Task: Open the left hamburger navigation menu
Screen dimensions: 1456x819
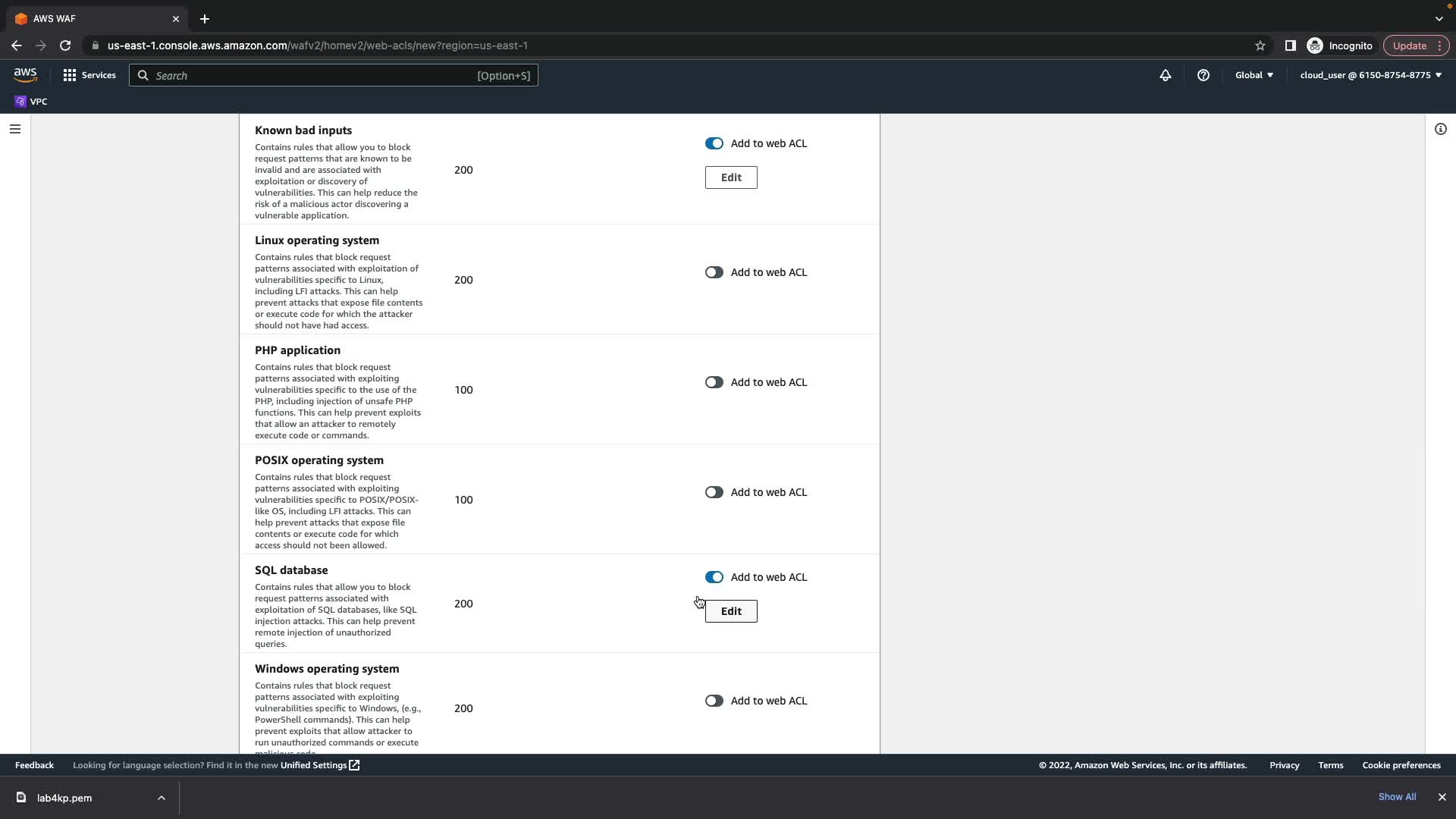Action: 14,129
